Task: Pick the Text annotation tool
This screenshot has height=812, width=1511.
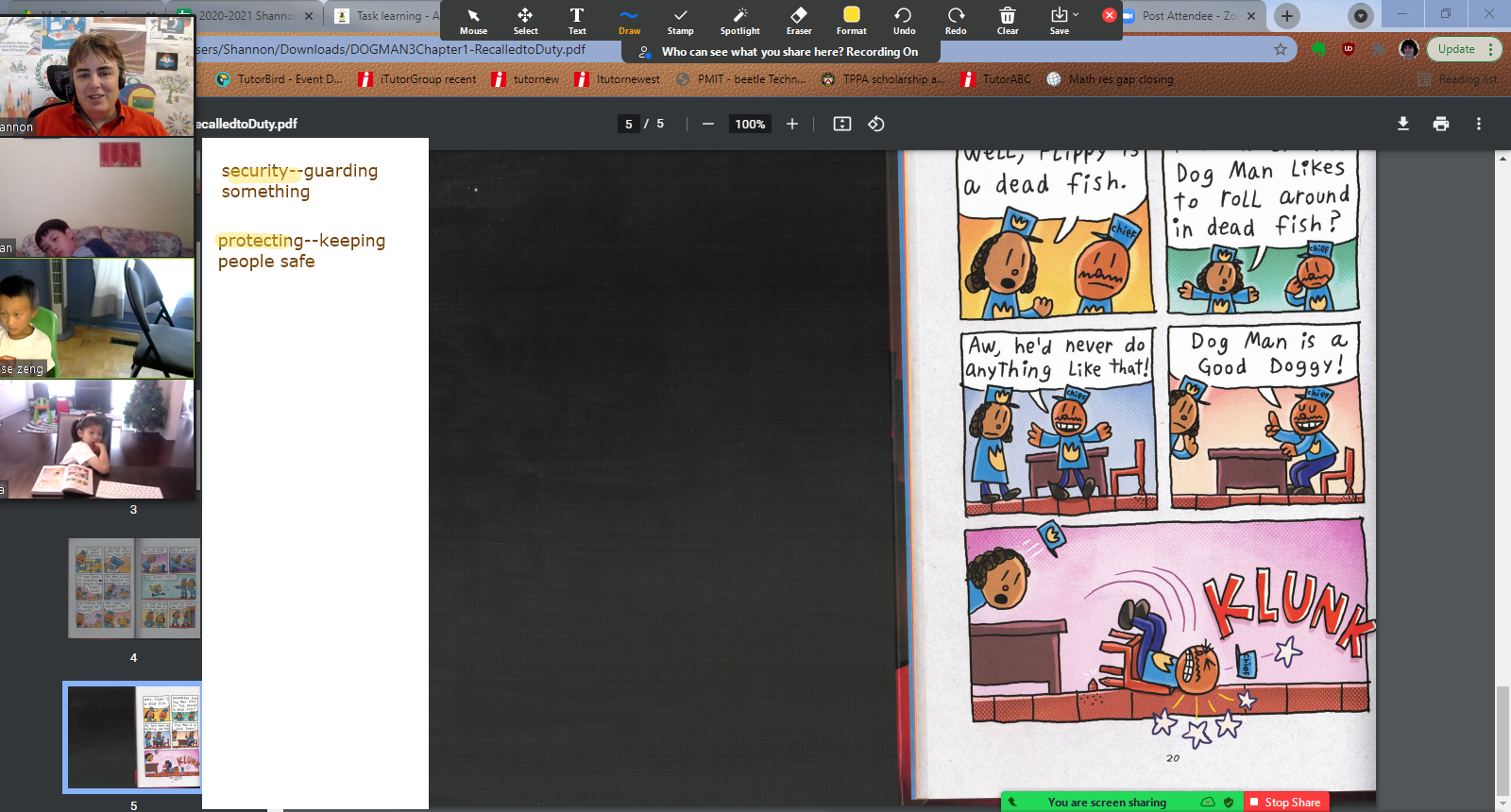Action: pos(577,21)
